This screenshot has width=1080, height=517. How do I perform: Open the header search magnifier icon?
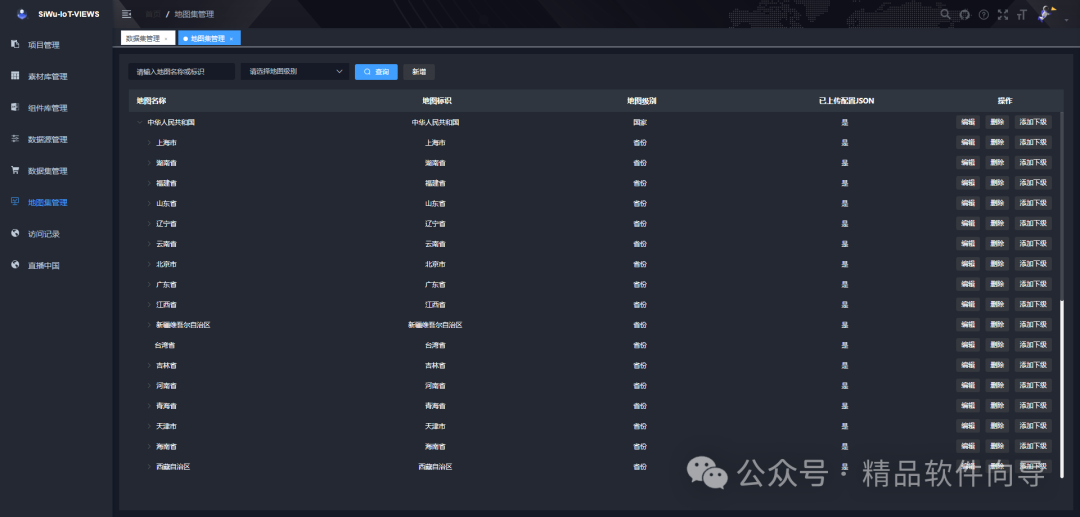point(945,14)
